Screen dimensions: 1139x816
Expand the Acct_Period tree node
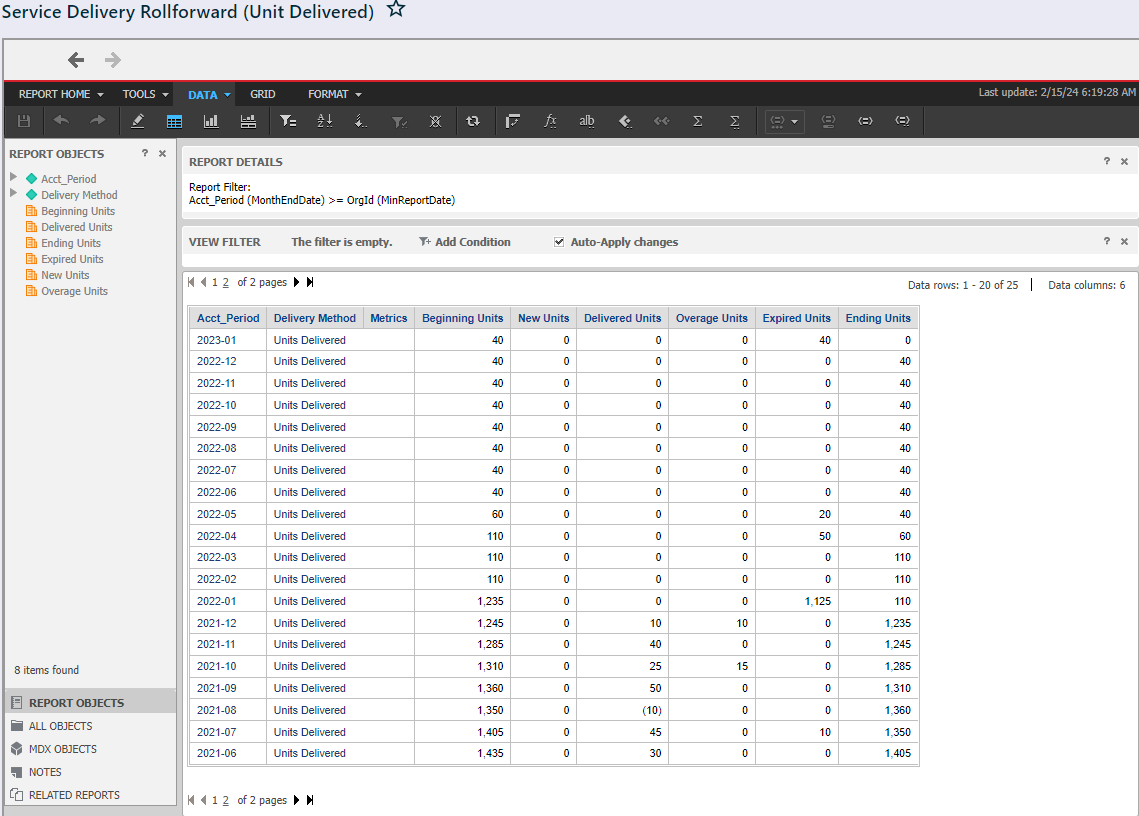(x=14, y=178)
